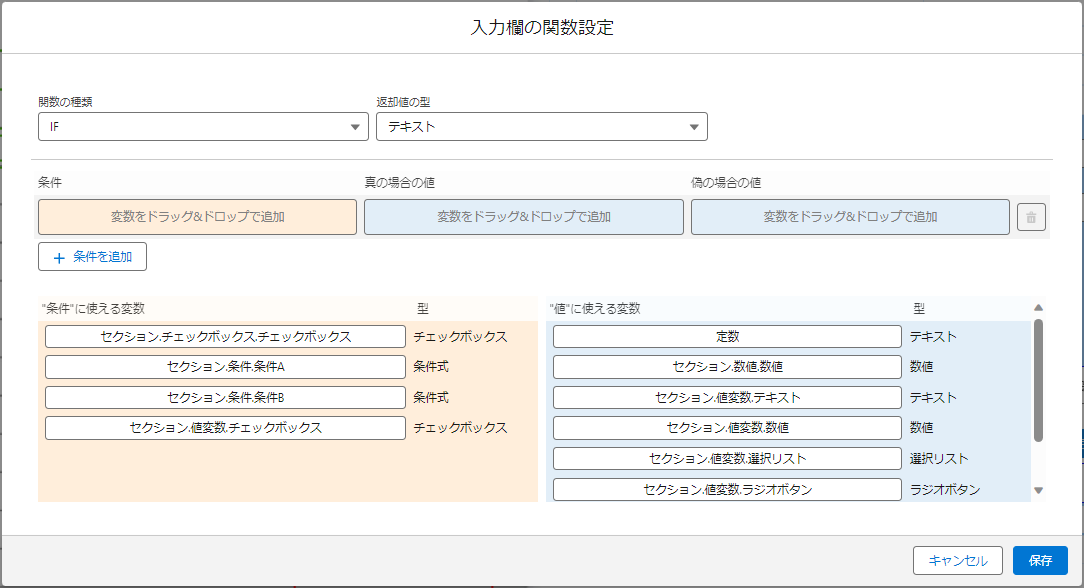Viewport: 1084px width, 588px height.
Task: Select variable セクション.チェックボックス.チェックボックス
Action: (x=225, y=336)
